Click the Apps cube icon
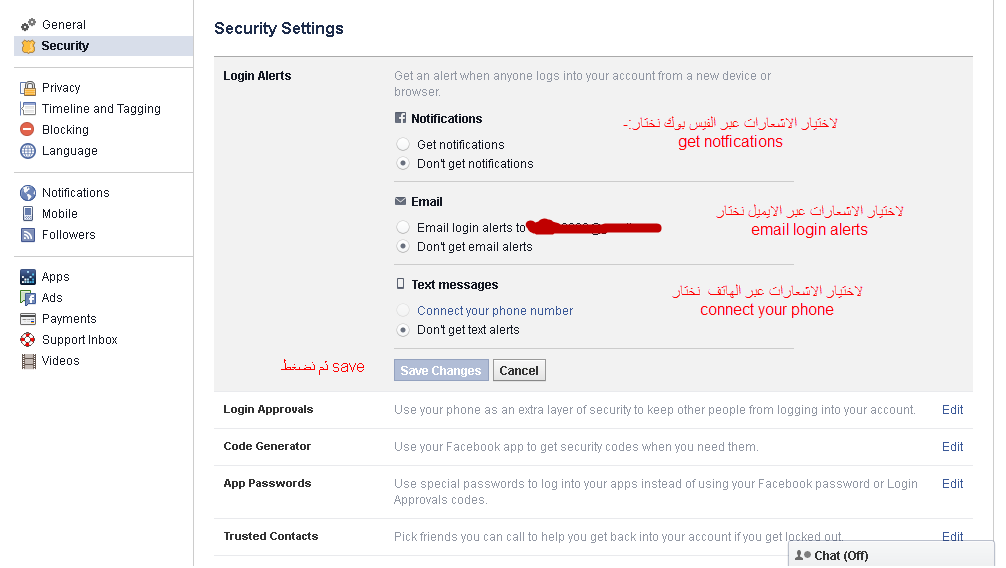The width and height of the screenshot is (1006, 568). 28,277
